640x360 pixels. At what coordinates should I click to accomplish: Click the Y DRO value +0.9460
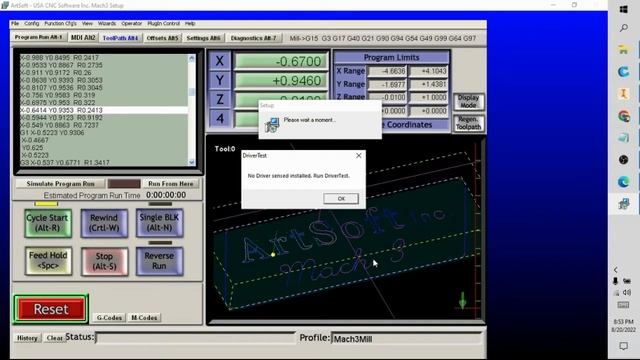[x=282, y=80]
